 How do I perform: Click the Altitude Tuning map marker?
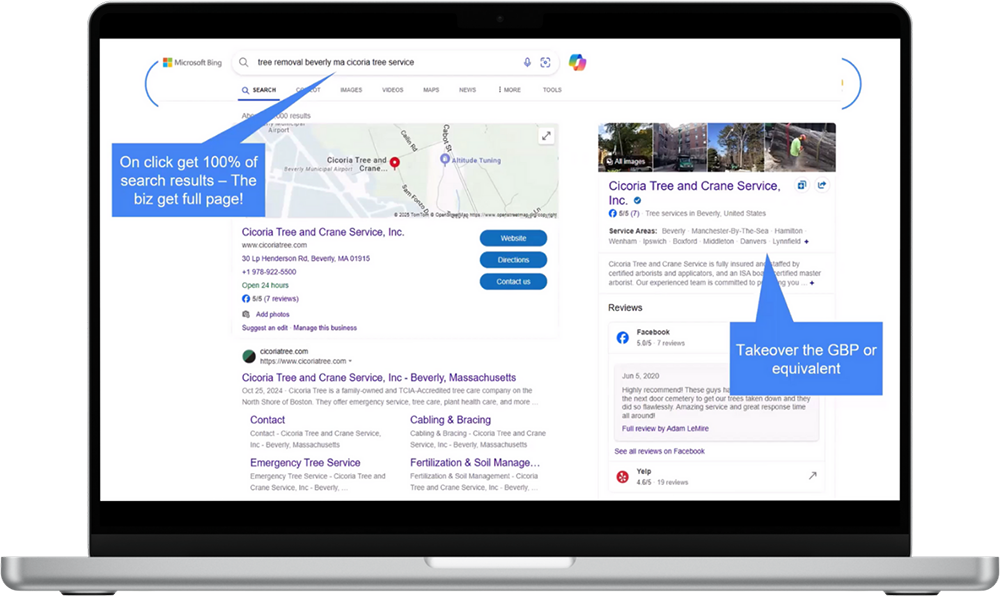tap(445, 159)
